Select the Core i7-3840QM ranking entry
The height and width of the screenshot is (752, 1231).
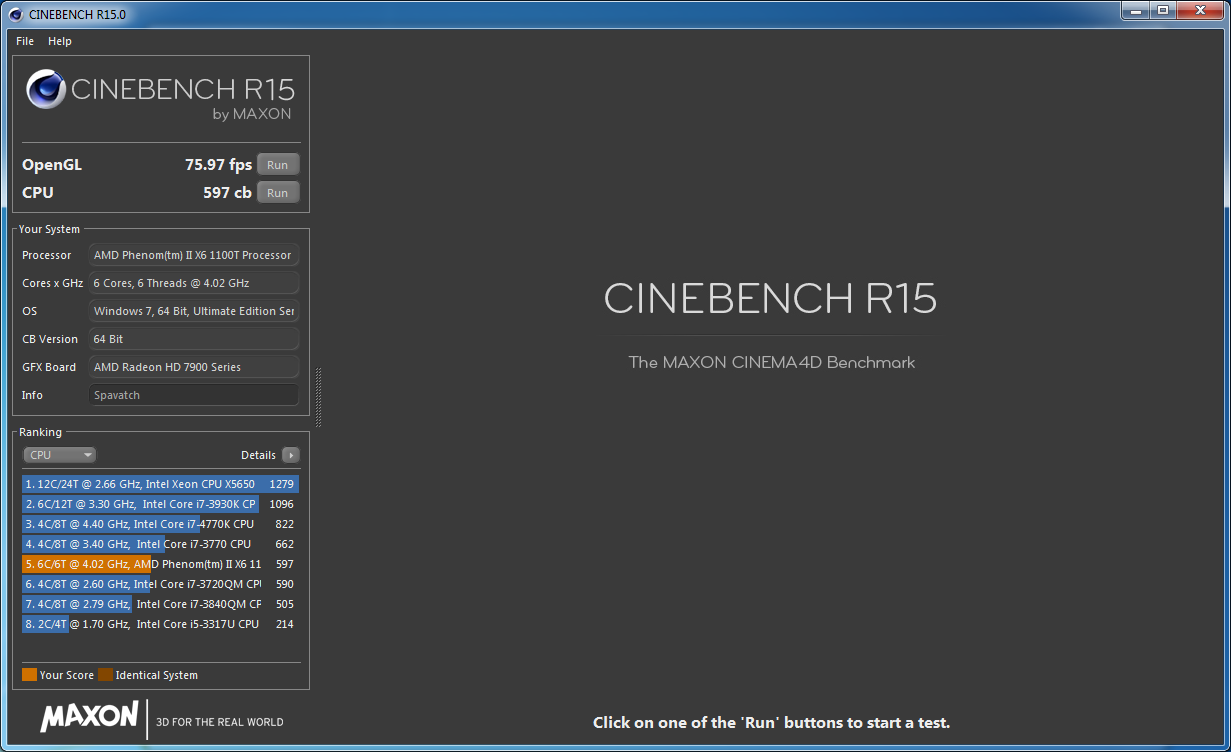pos(160,604)
